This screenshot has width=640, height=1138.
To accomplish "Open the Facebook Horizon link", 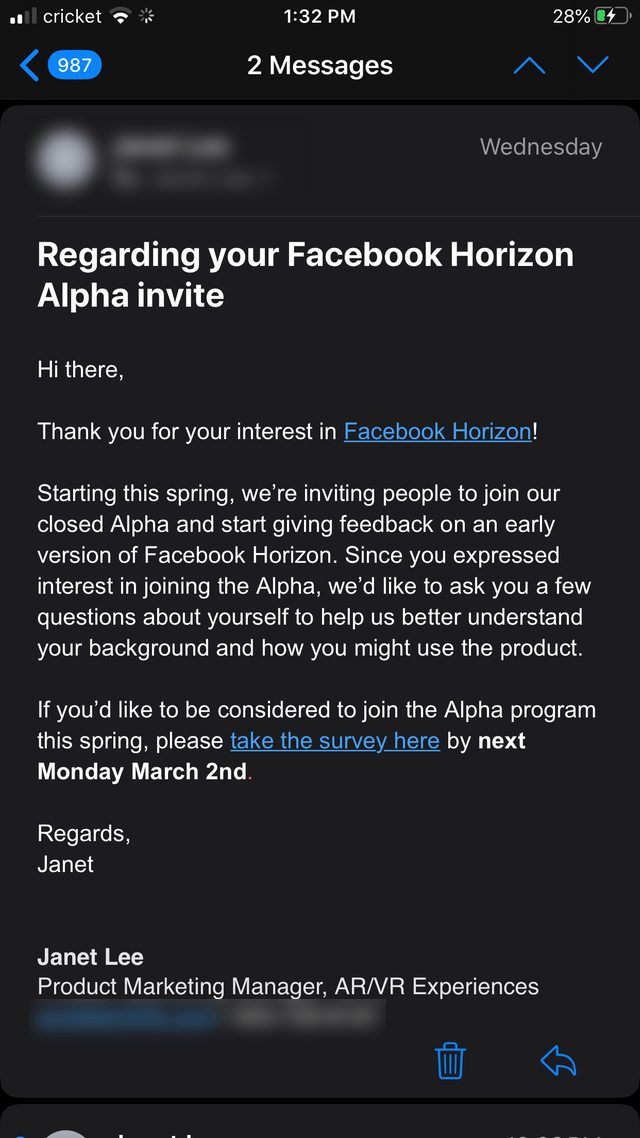I will pos(437,432).
